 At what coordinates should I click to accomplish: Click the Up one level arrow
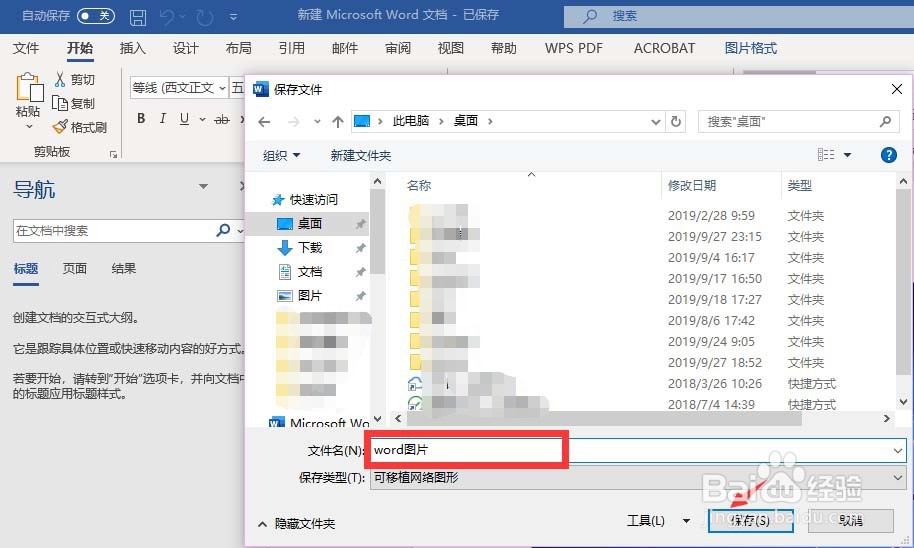tap(338, 121)
